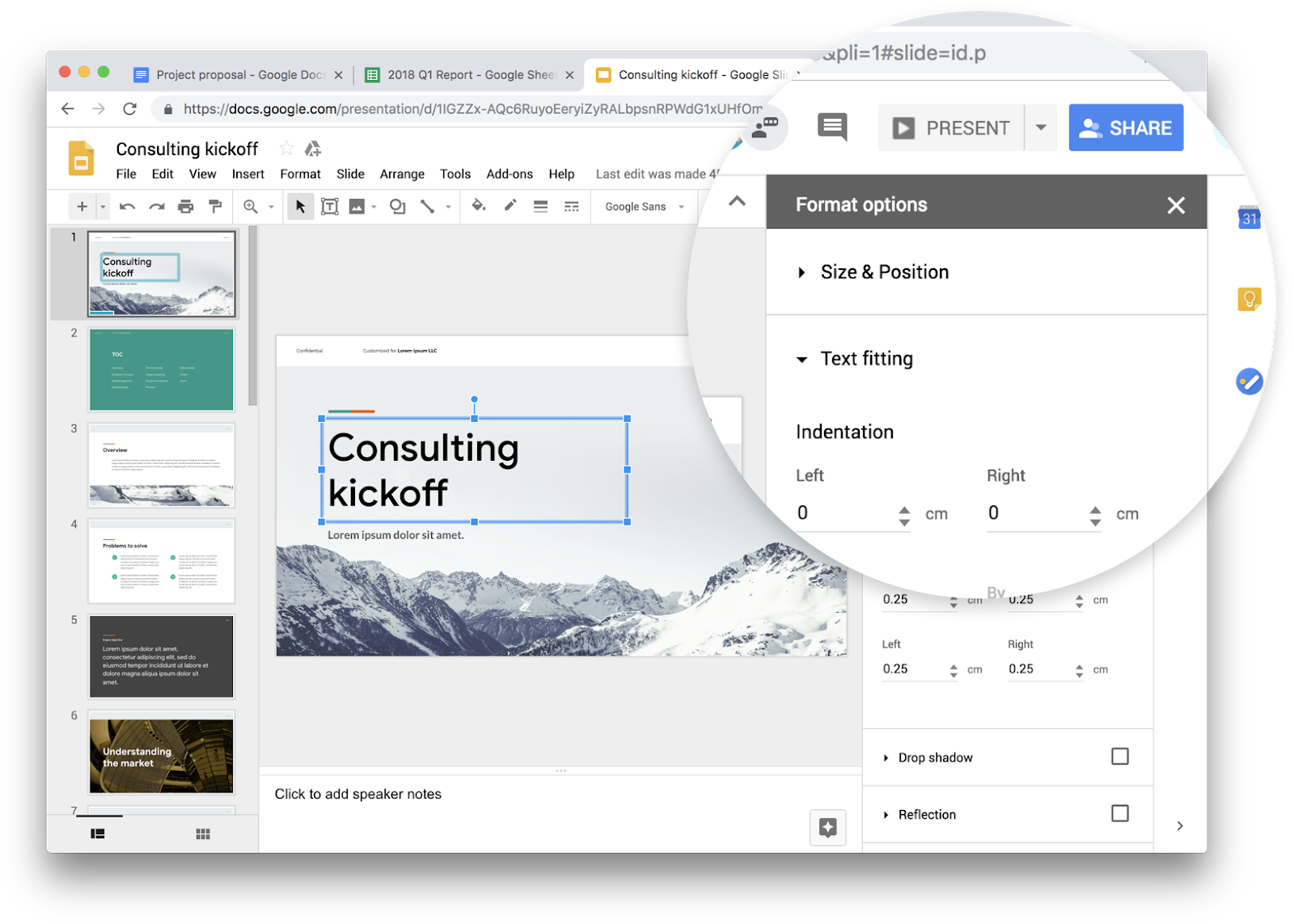
Task: Select the Insert image tool
Action: pyautogui.click(x=357, y=206)
